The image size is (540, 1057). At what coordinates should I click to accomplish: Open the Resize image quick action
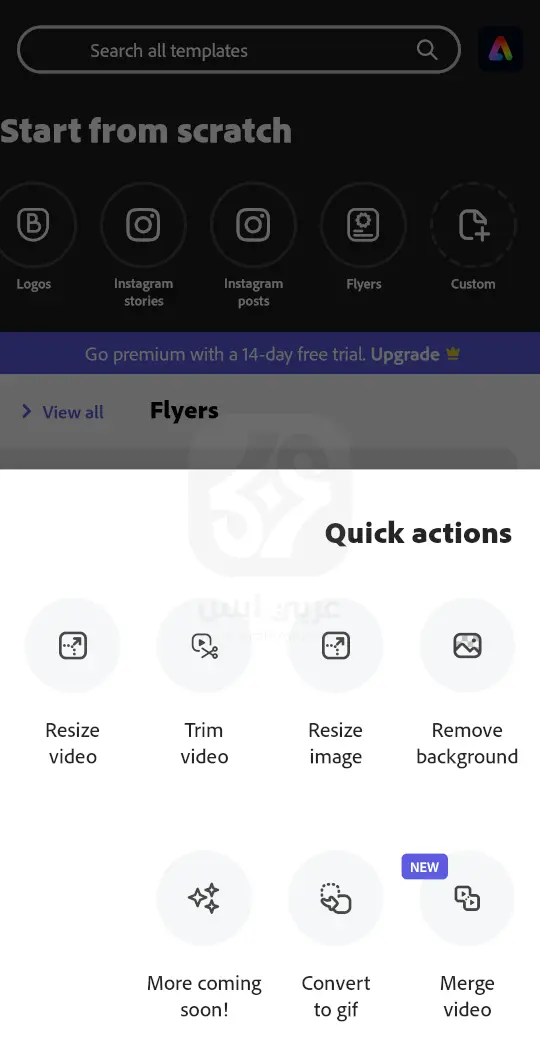[x=336, y=646]
